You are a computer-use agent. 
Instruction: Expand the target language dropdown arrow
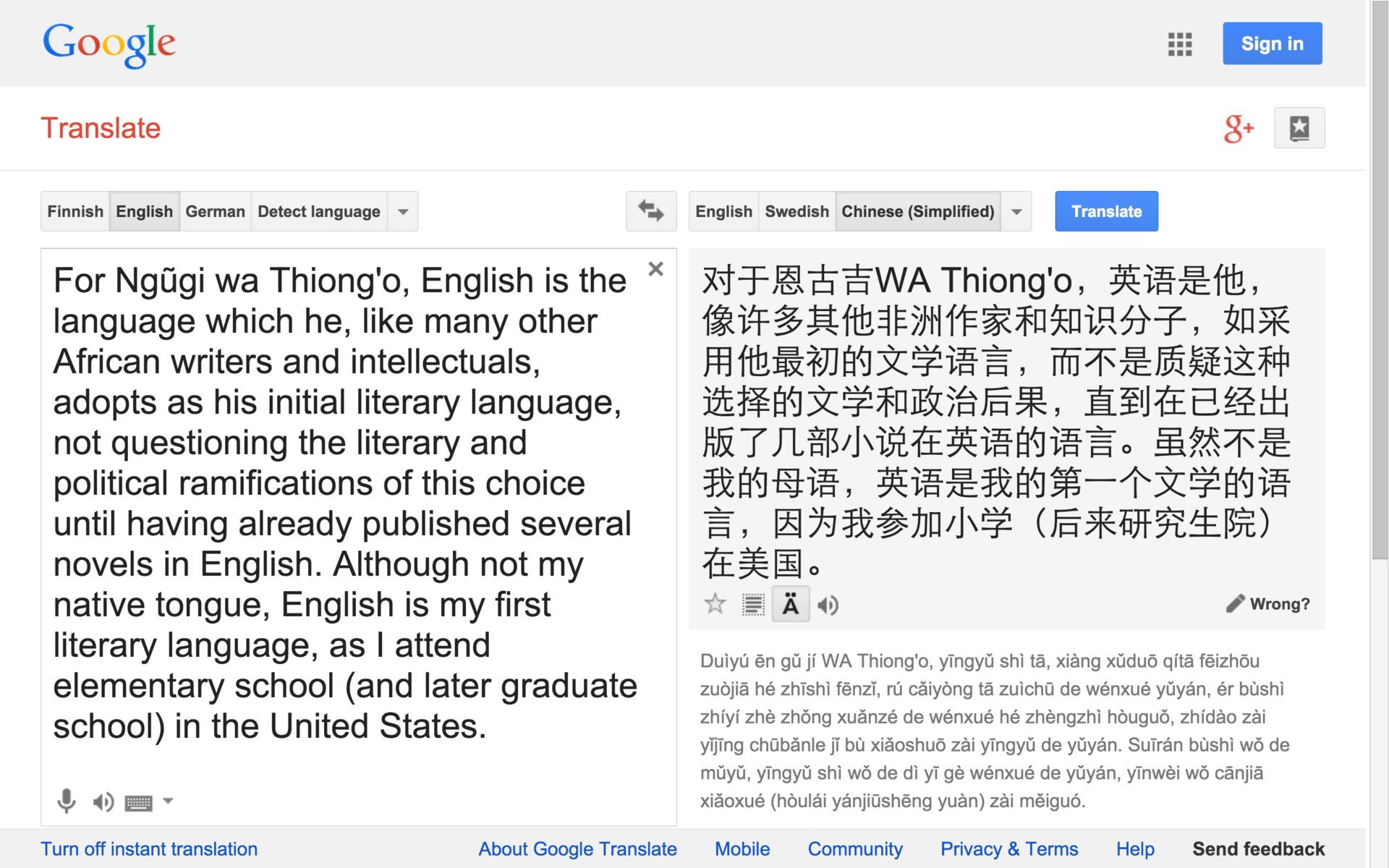pos(1016,212)
